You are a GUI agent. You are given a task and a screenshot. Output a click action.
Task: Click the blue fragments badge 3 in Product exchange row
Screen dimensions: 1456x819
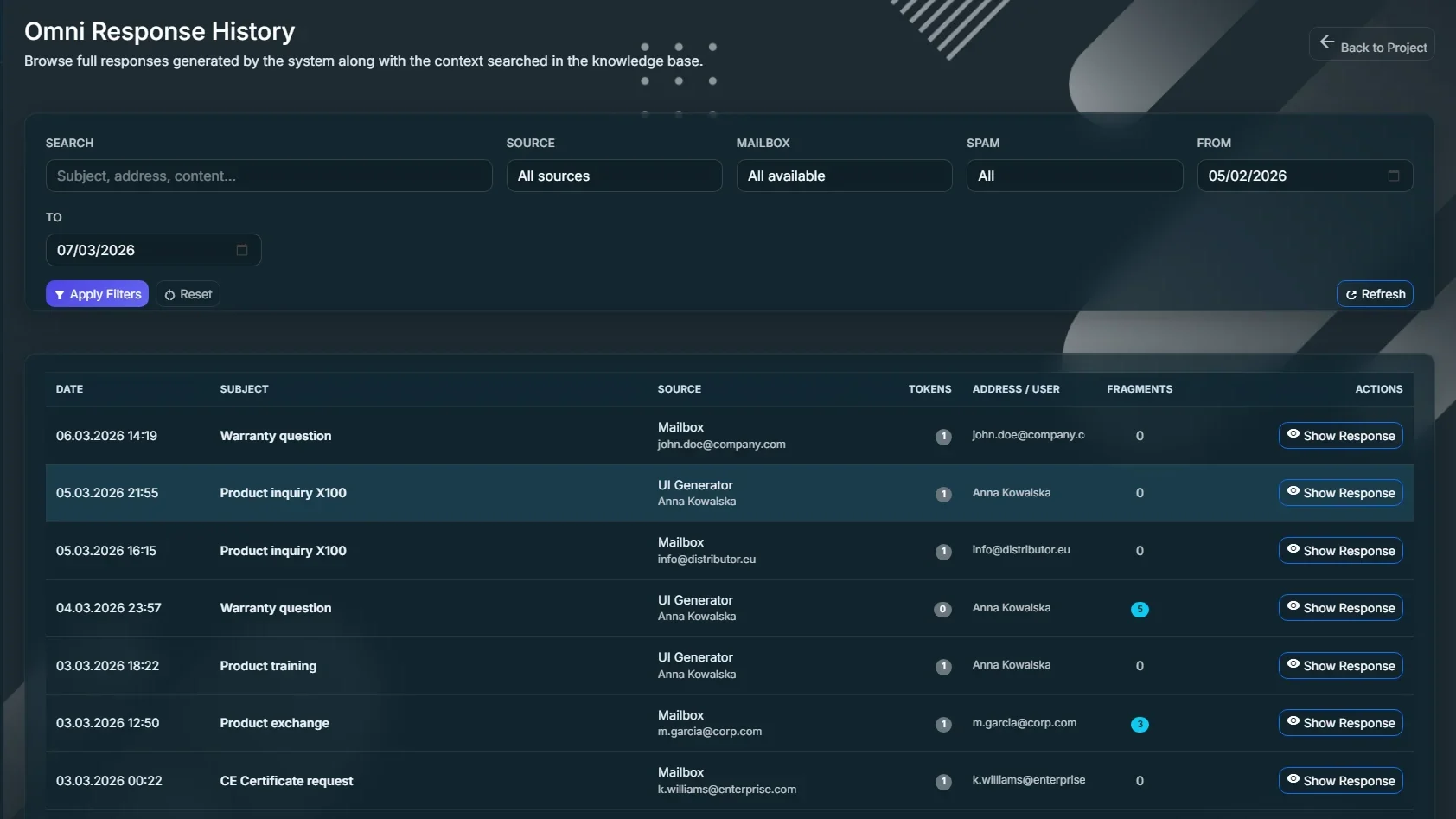tap(1140, 725)
